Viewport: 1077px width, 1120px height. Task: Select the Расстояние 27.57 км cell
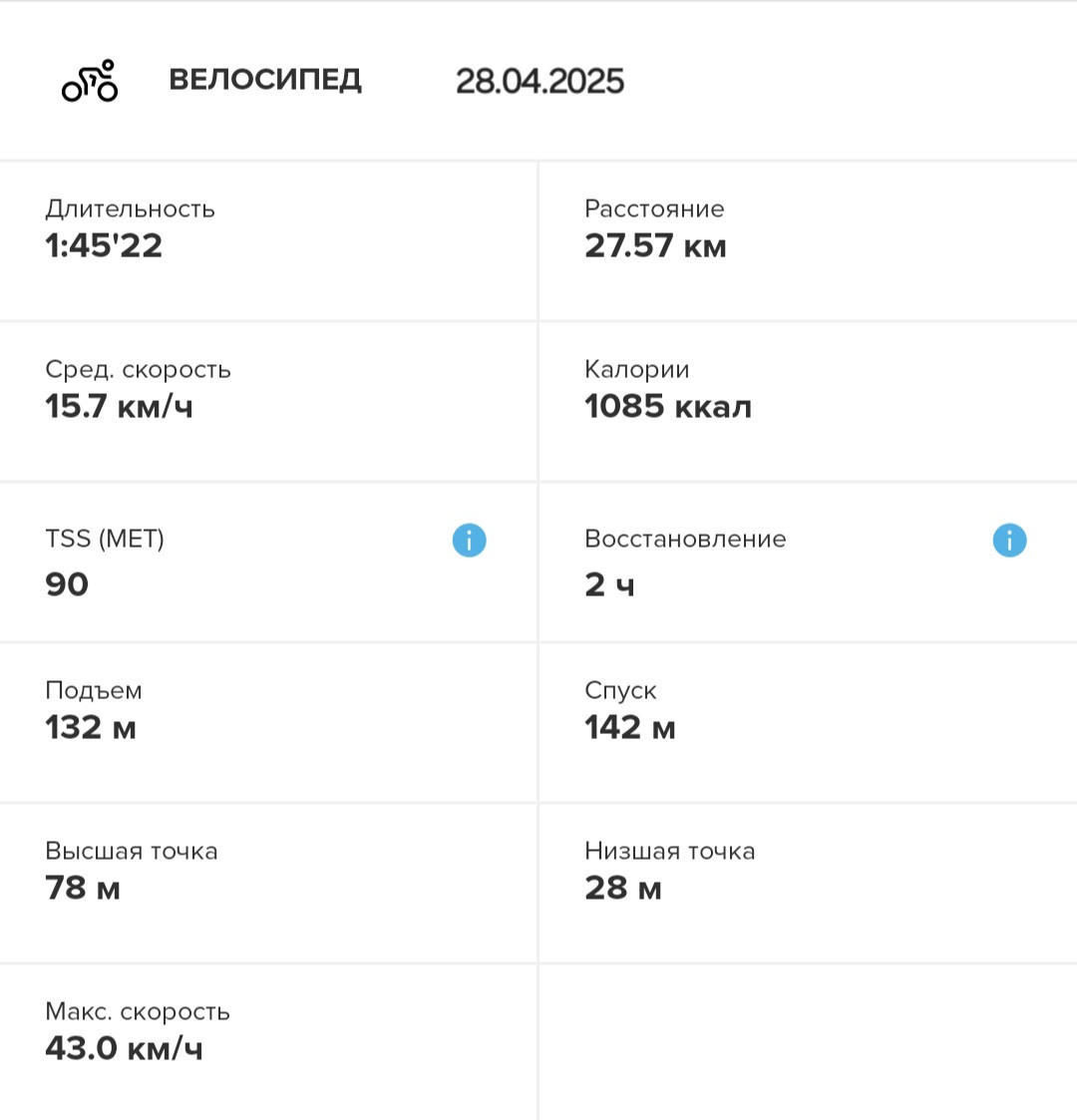point(809,241)
